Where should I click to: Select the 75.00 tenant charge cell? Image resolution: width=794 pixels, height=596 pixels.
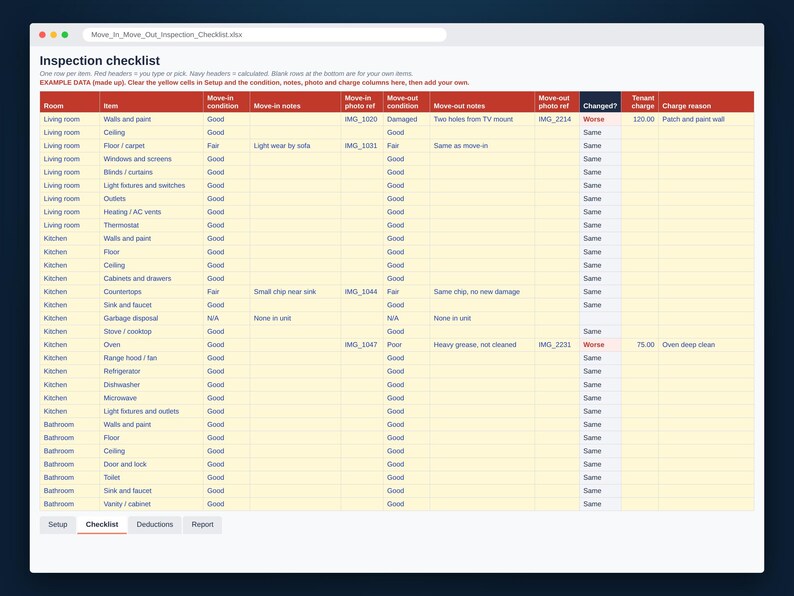point(640,344)
